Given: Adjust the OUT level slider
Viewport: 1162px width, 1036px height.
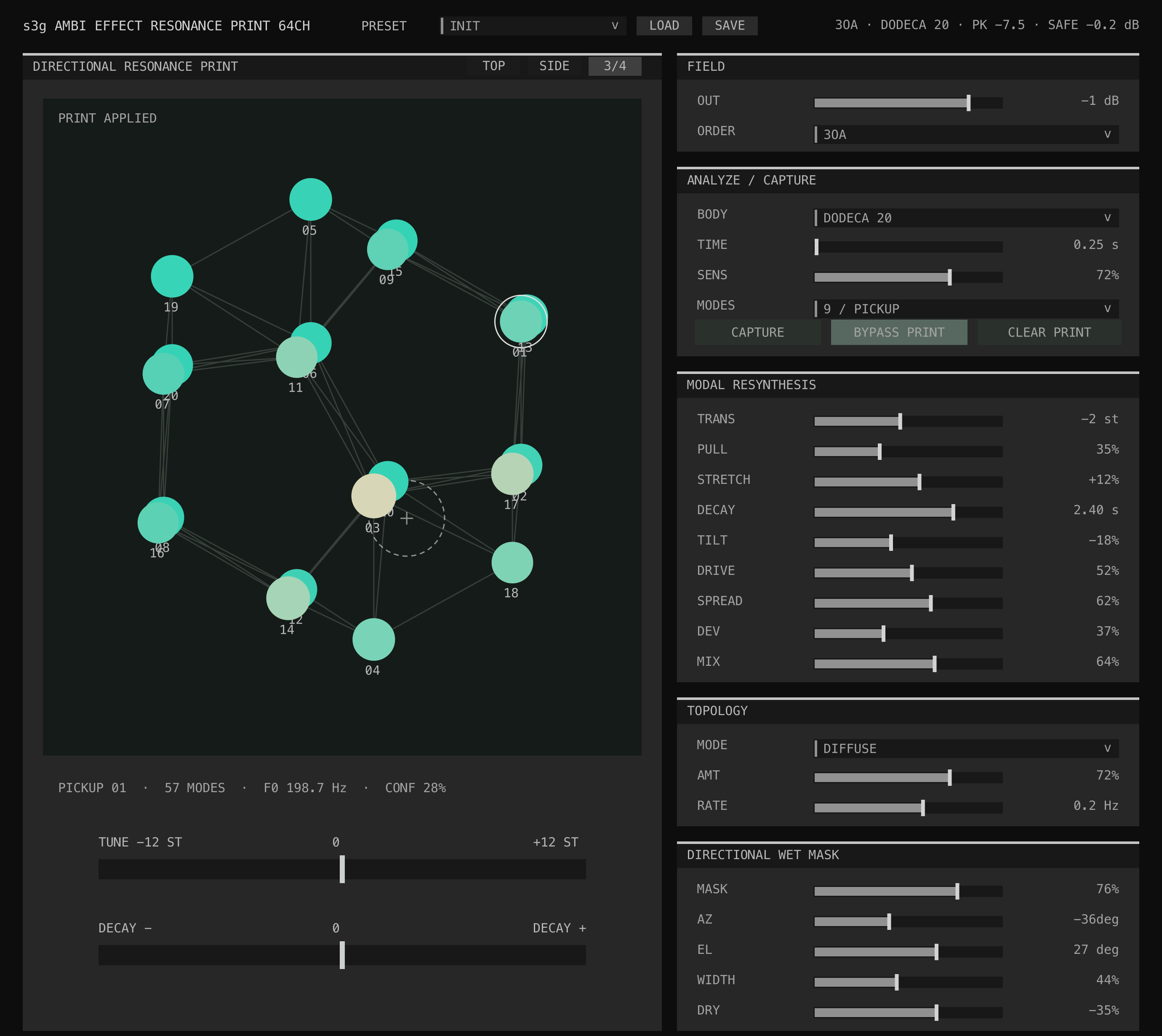Looking at the screenshot, I should point(908,103).
